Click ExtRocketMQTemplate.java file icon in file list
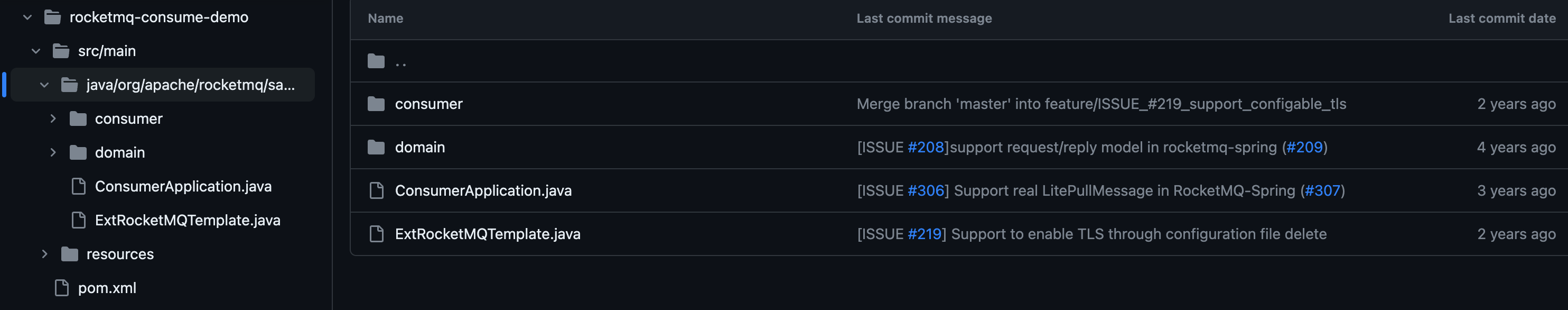Viewport: 1568px width, 310px height. click(x=377, y=234)
